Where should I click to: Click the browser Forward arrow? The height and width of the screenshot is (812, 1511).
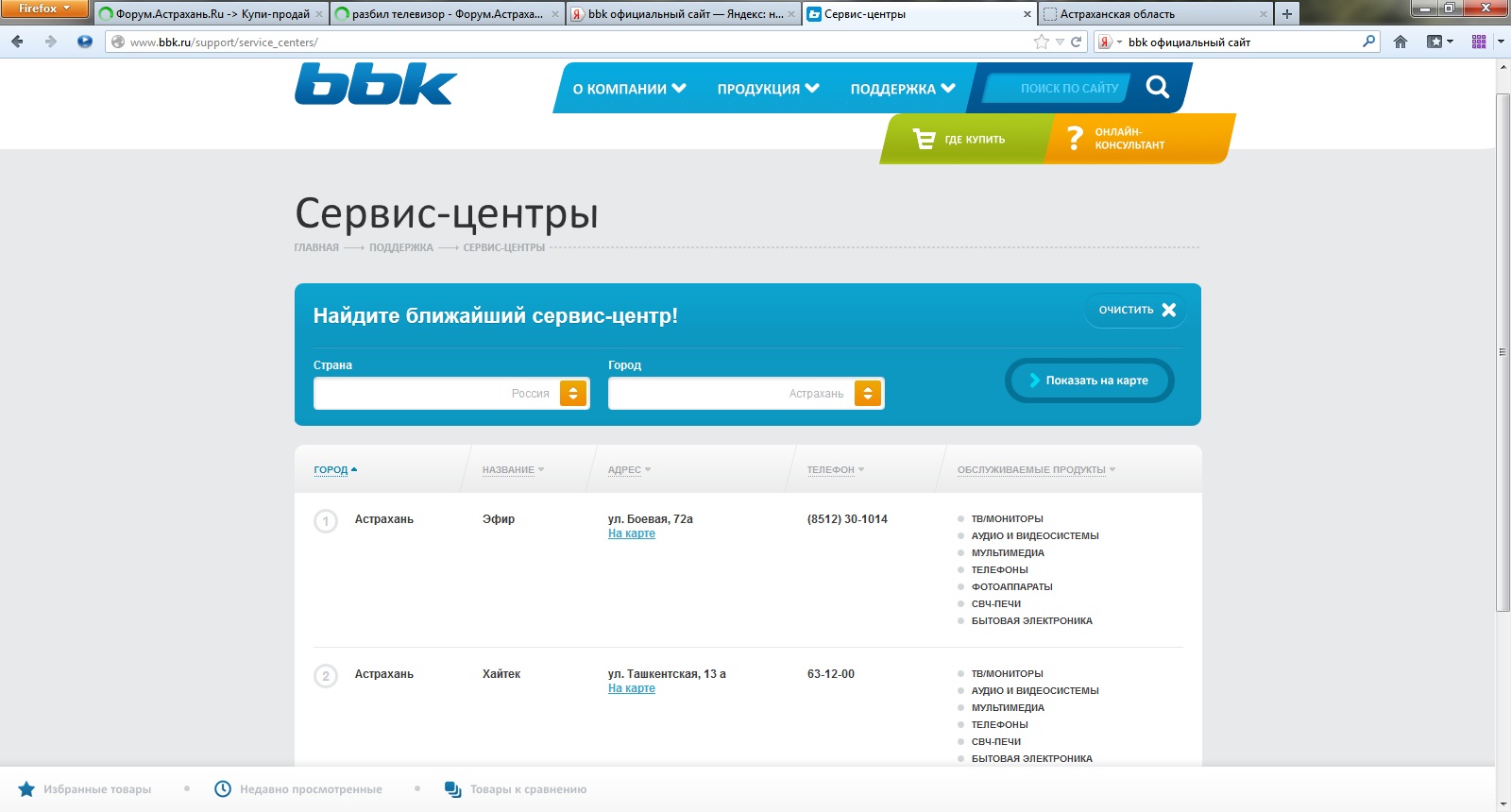(x=50, y=42)
